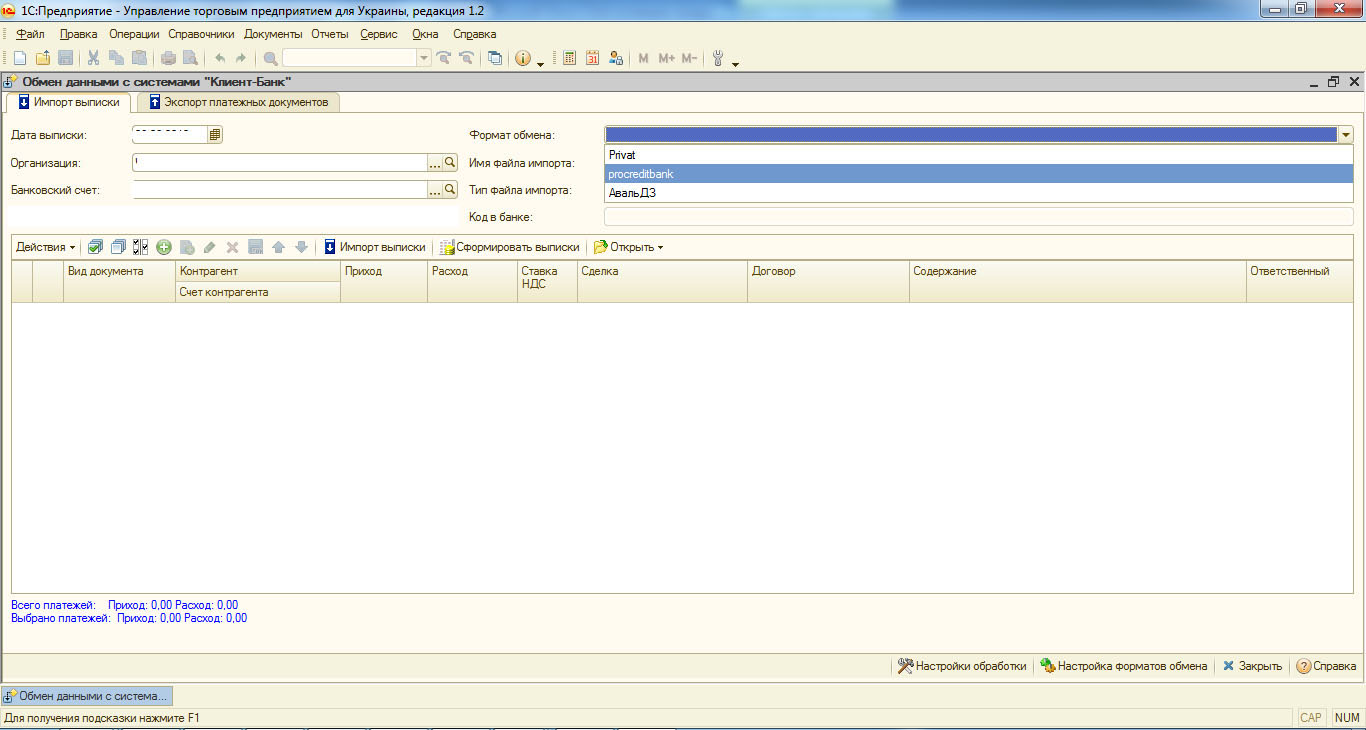Click the Open file toolbar icon
The width and height of the screenshot is (1366, 730).
pyautogui.click(x=43, y=59)
